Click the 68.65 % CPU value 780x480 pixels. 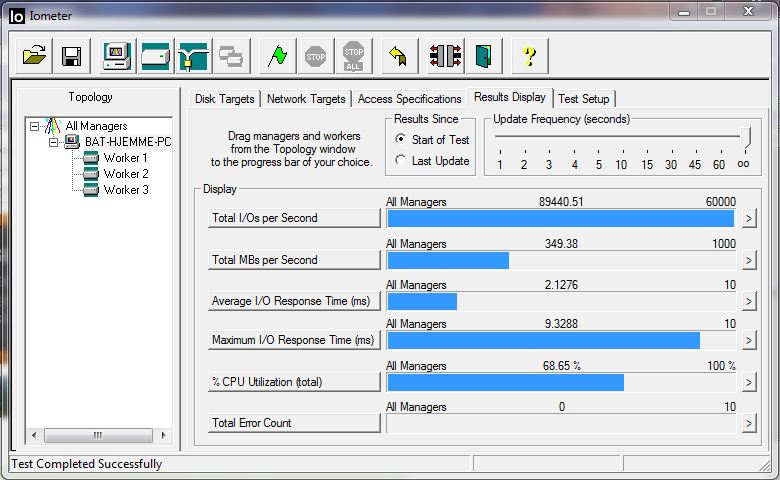(x=562, y=366)
